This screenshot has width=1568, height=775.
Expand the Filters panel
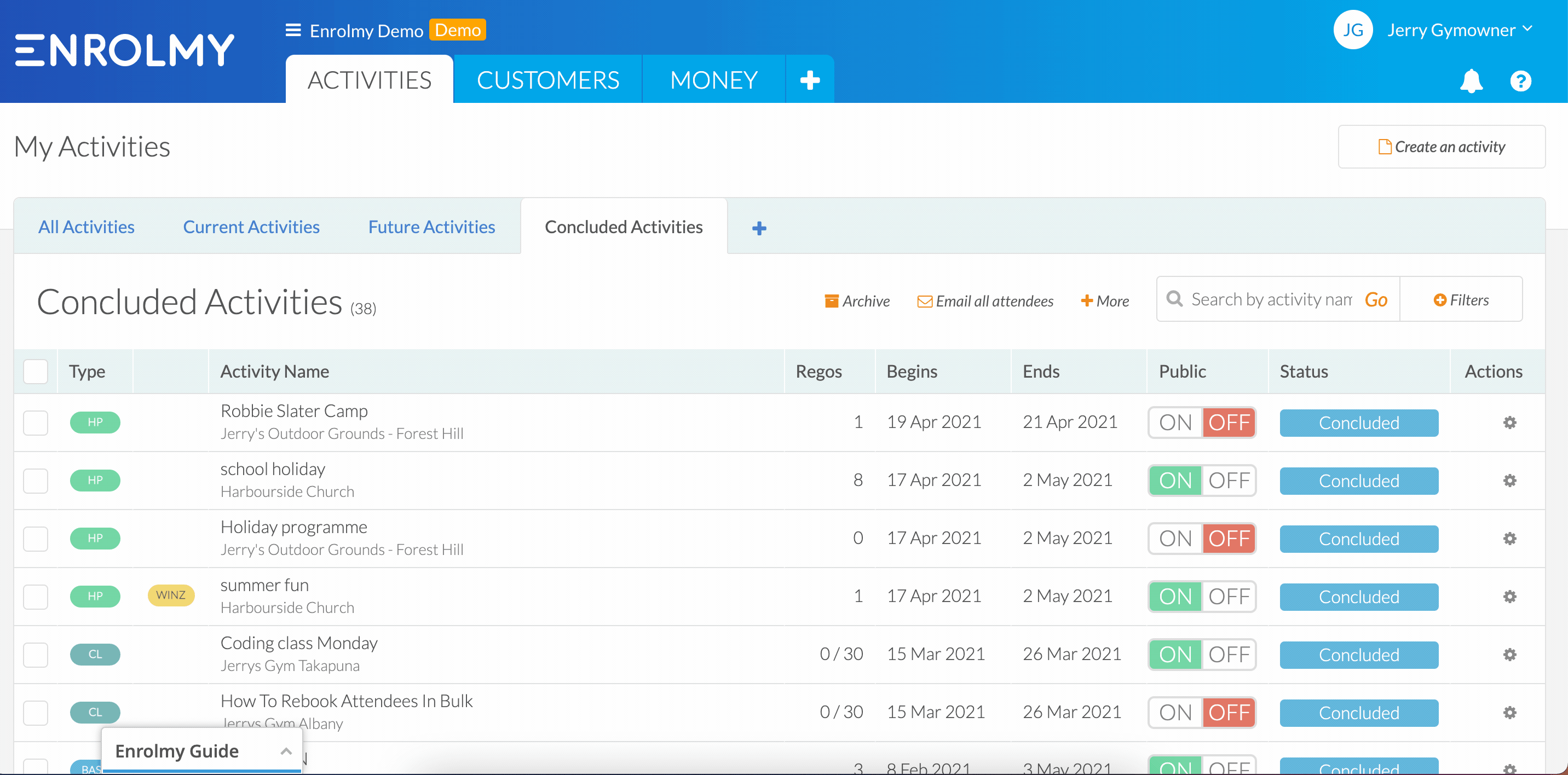pos(1461,300)
